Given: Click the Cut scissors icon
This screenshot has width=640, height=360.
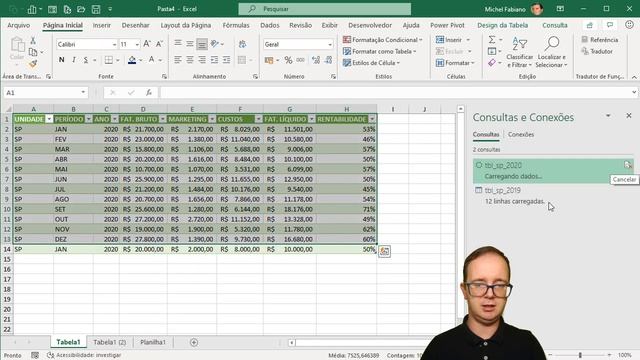Looking at the screenshot, I should [33, 40].
